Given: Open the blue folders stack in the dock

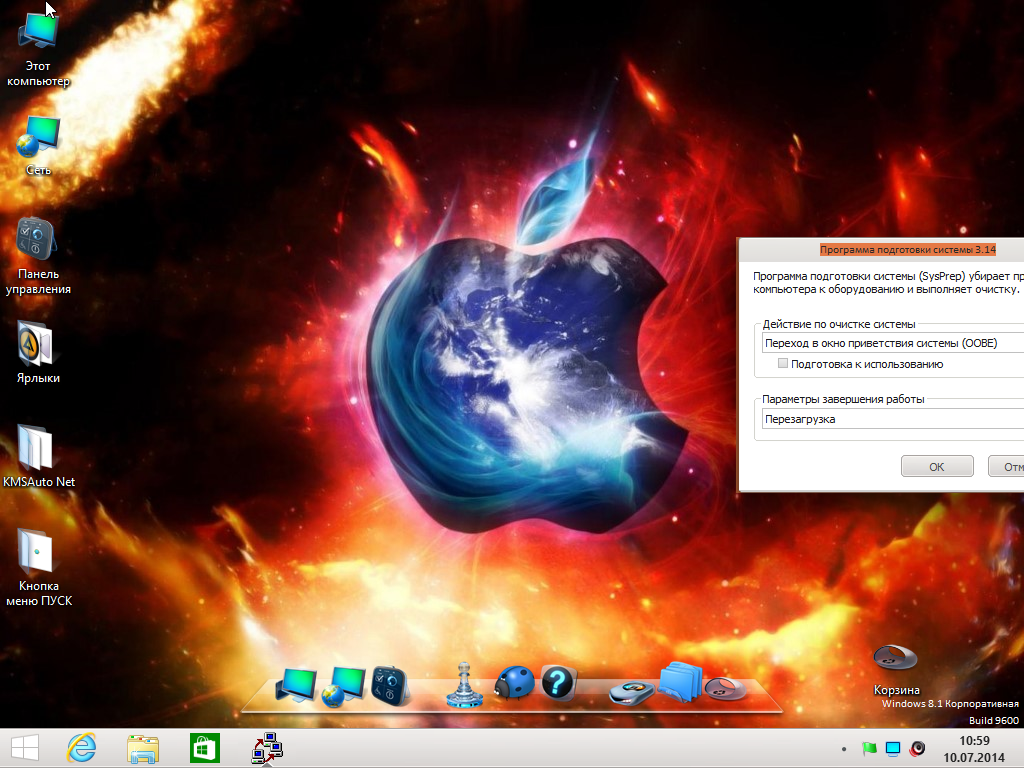Looking at the screenshot, I should (x=680, y=682).
